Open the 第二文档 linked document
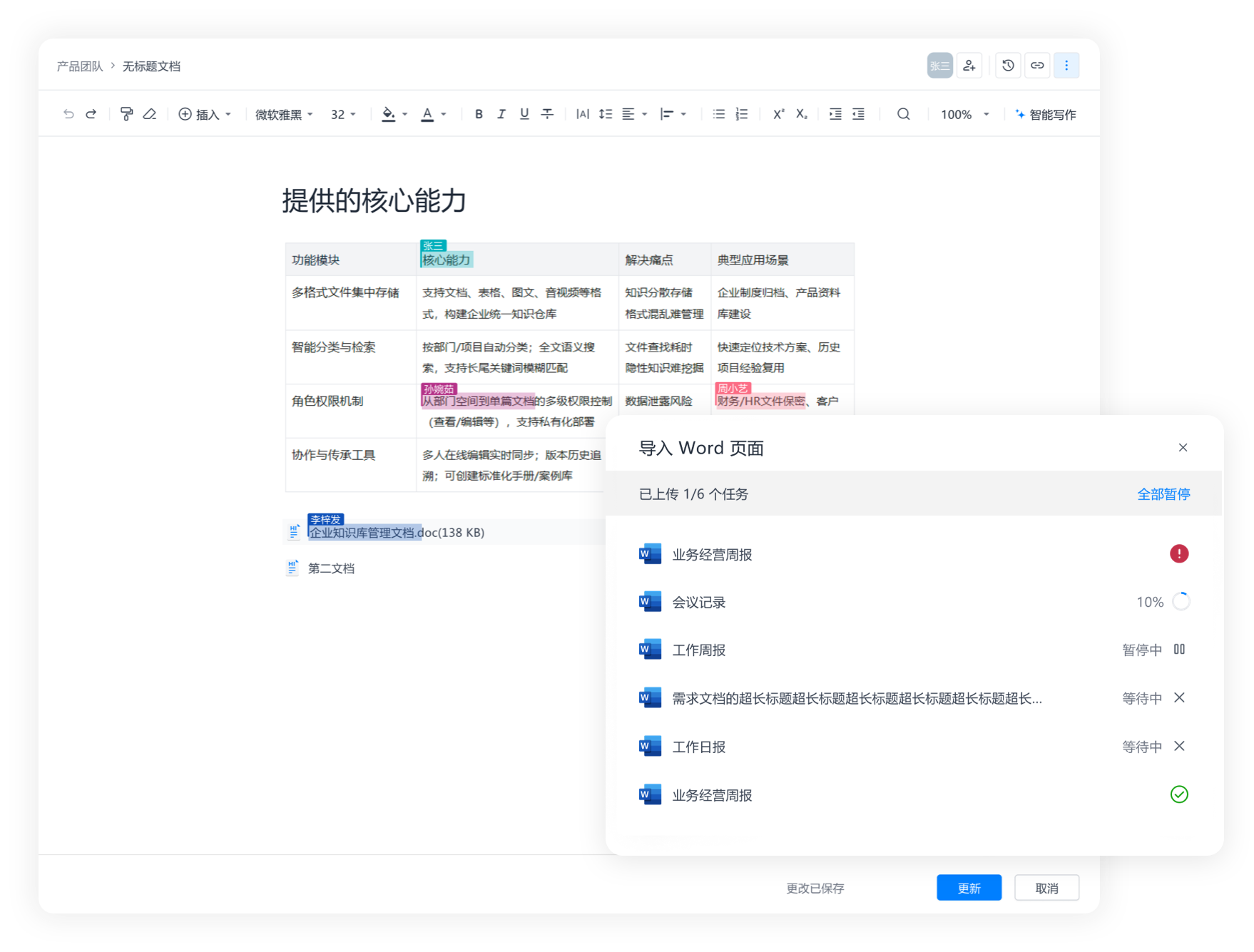This screenshot has width=1254, height=952. (331, 568)
